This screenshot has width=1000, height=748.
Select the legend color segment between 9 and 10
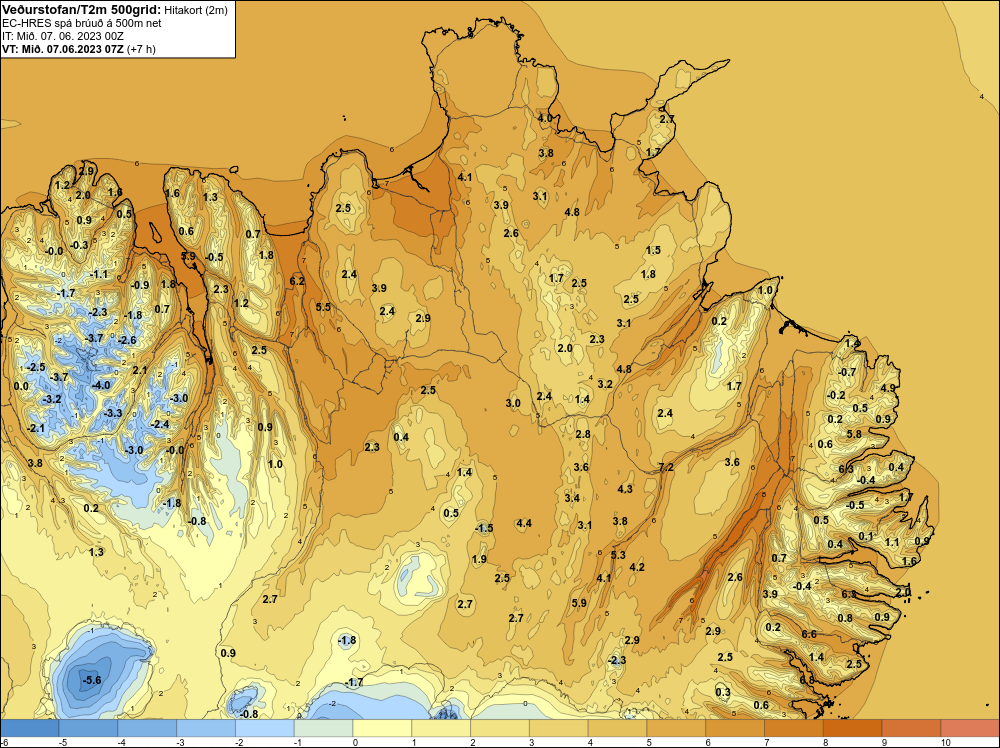911,728
